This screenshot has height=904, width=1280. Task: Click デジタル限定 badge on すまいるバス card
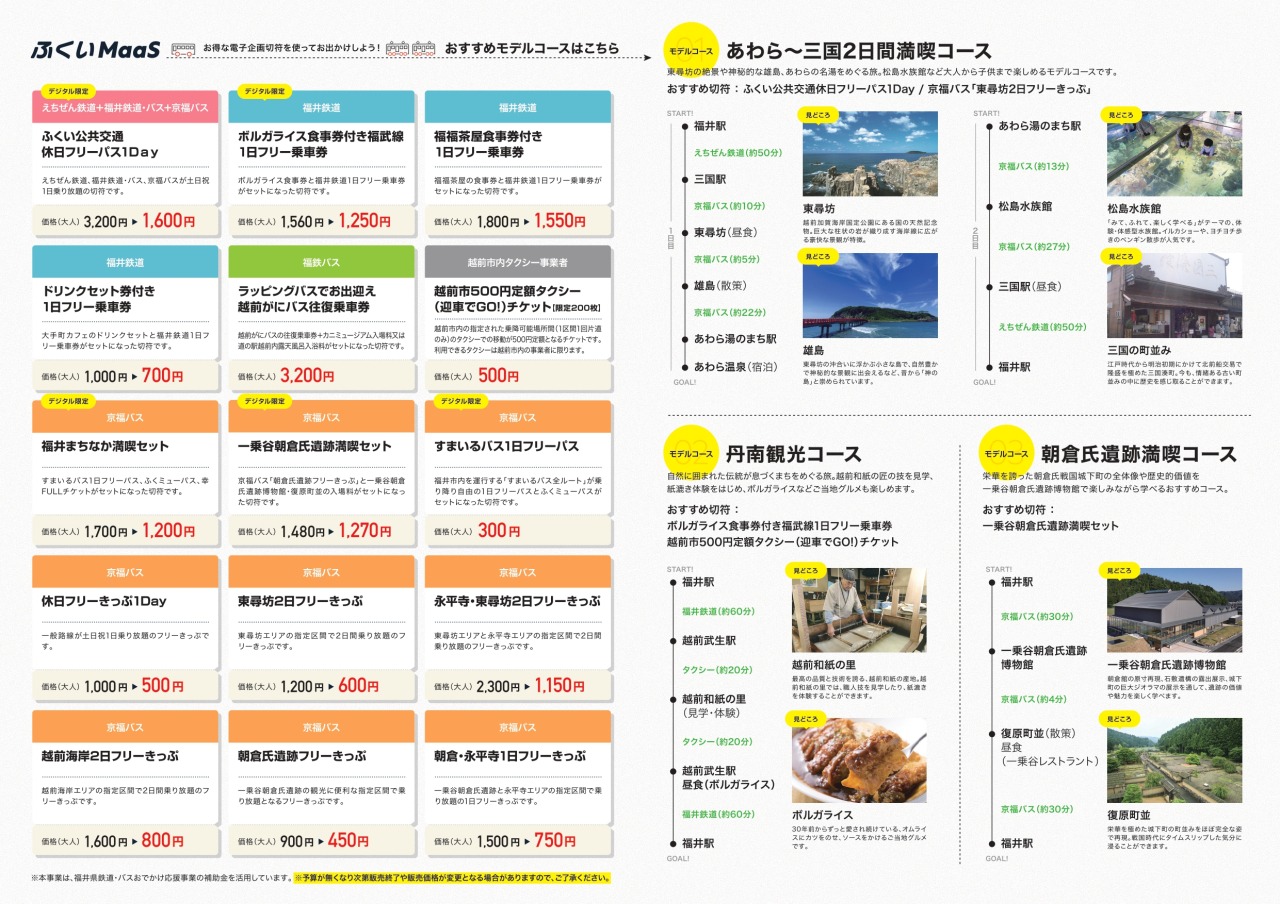461,401
